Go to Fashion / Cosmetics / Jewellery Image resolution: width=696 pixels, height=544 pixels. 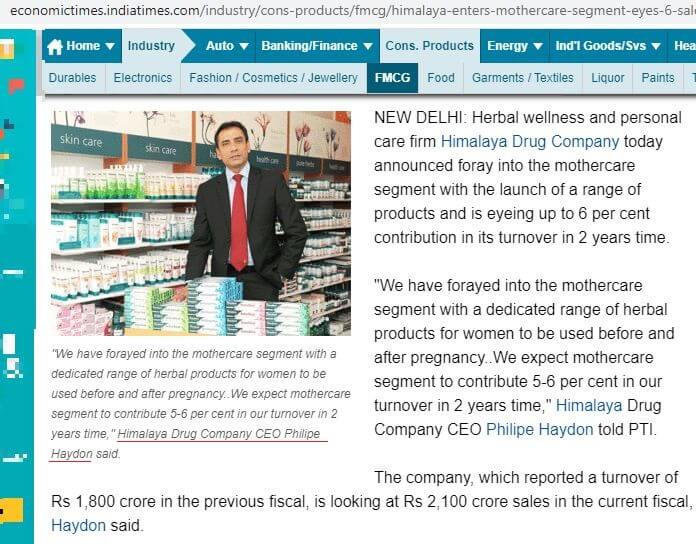coord(273,78)
